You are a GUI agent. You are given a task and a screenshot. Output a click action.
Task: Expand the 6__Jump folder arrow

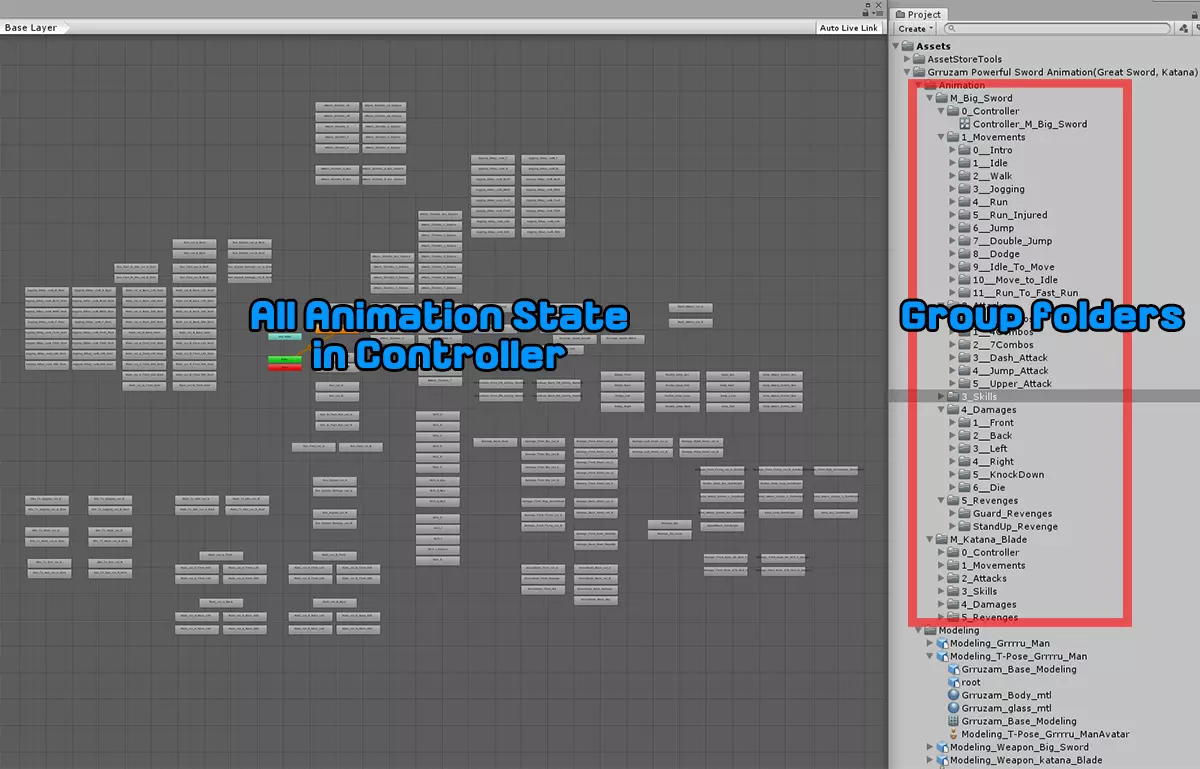click(x=954, y=228)
